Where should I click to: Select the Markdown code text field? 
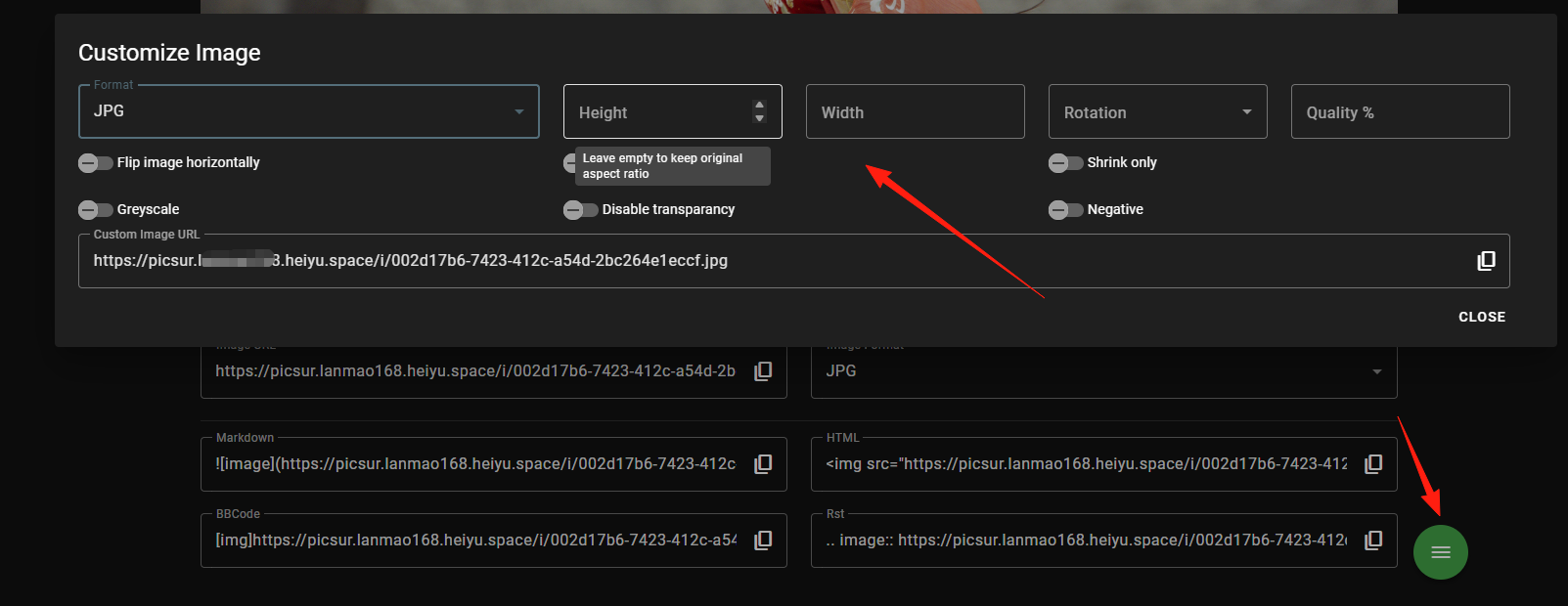pos(476,464)
